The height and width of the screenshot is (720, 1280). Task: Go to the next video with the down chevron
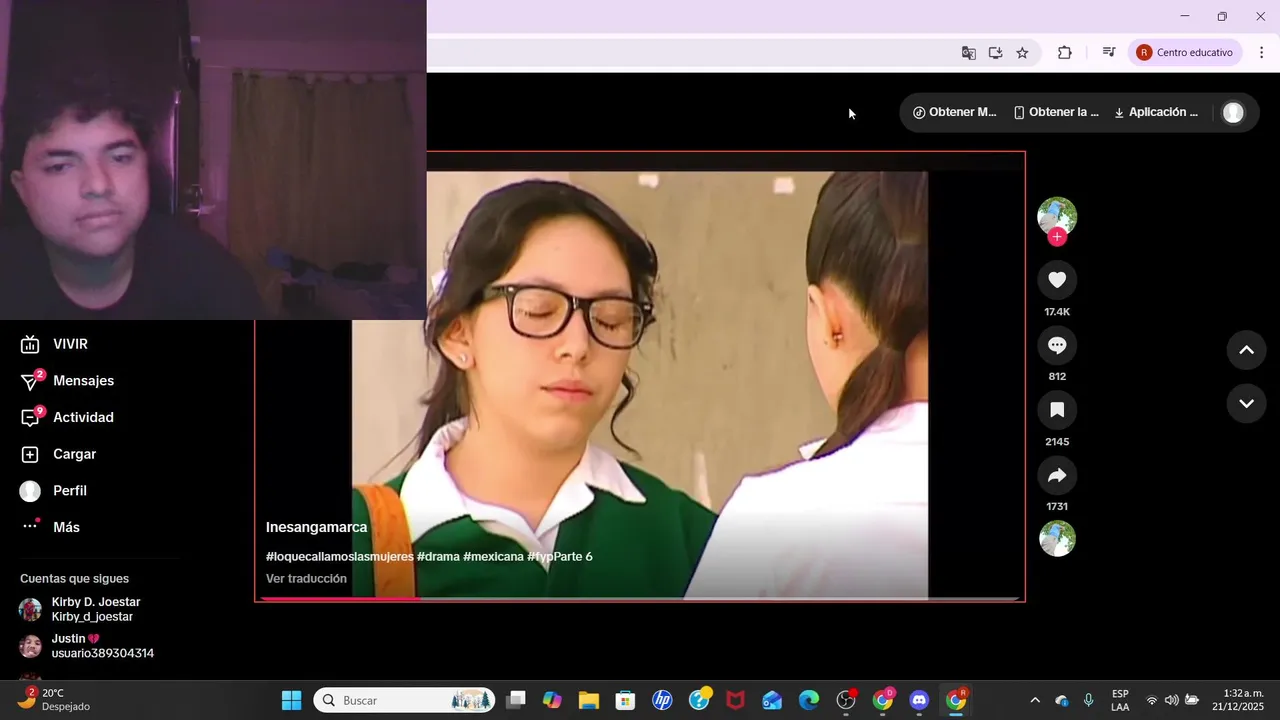pos(1246,404)
